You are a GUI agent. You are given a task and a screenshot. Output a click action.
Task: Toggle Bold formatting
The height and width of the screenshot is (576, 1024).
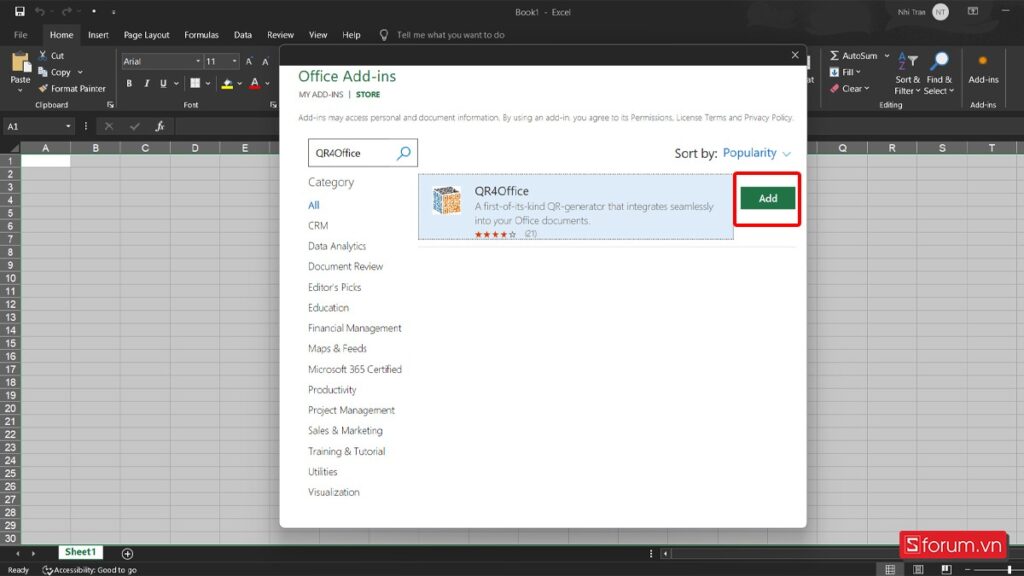(129, 83)
